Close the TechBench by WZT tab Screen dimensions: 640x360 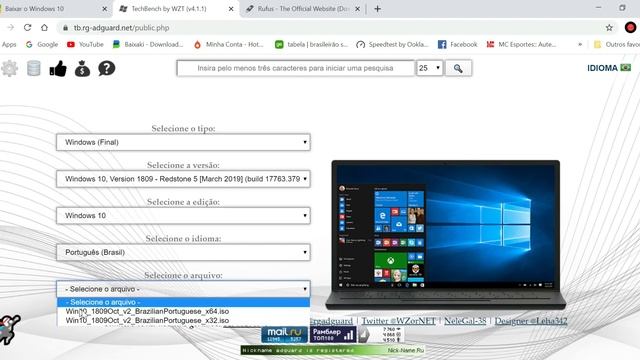click(x=231, y=9)
